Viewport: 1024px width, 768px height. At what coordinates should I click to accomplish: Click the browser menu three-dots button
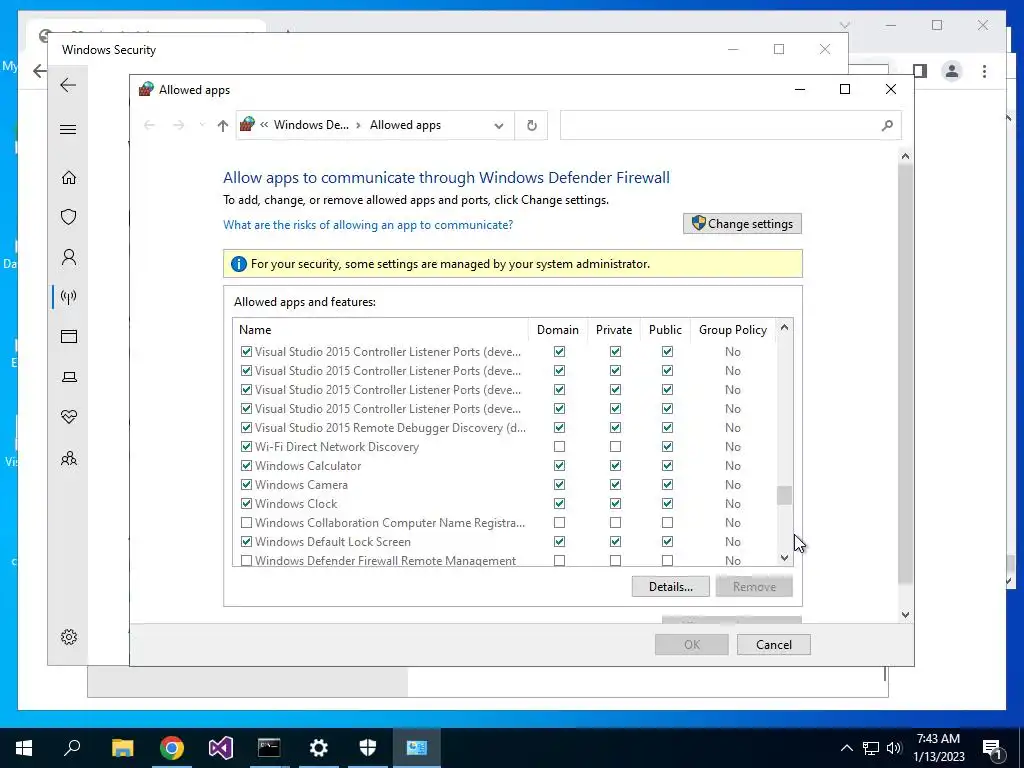click(x=984, y=71)
